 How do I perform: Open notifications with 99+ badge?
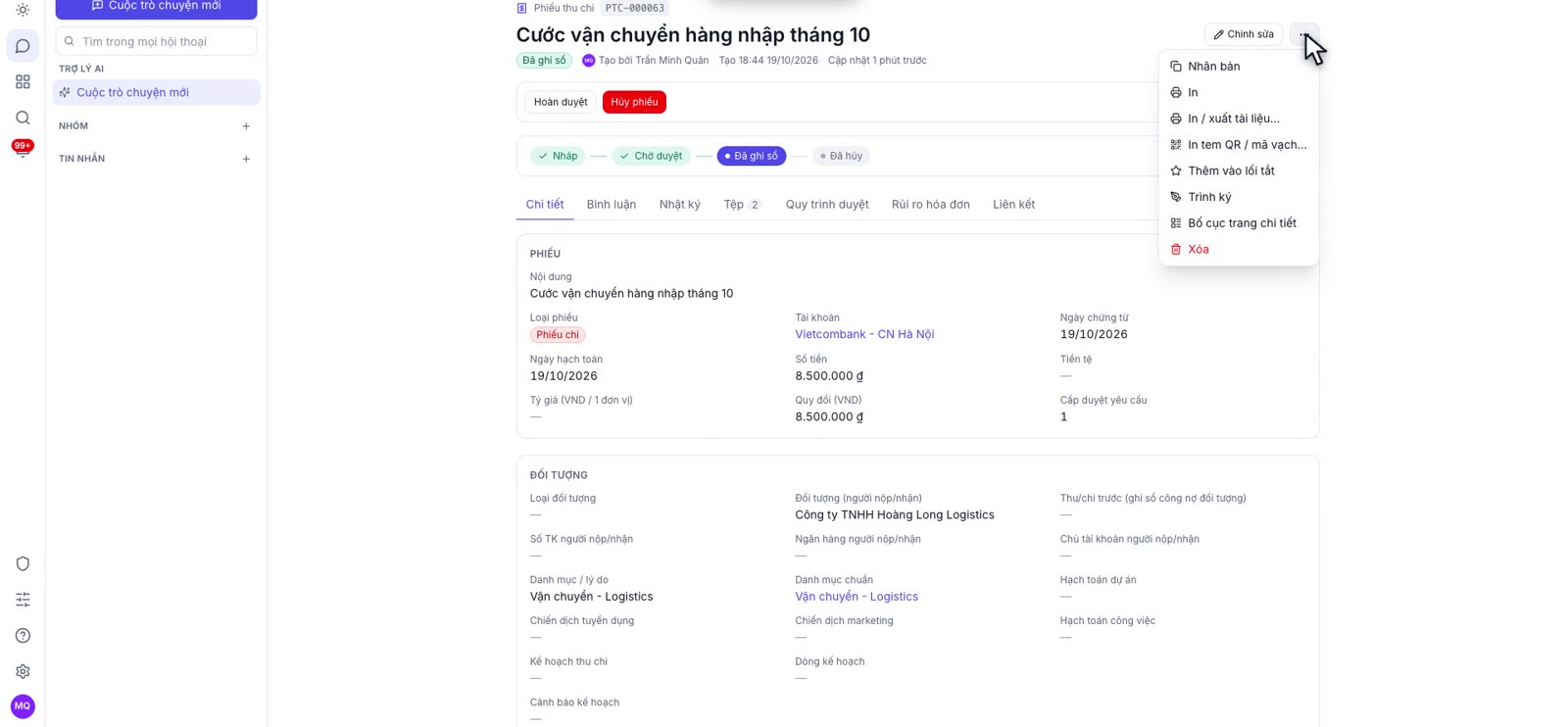pyautogui.click(x=23, y=149)
